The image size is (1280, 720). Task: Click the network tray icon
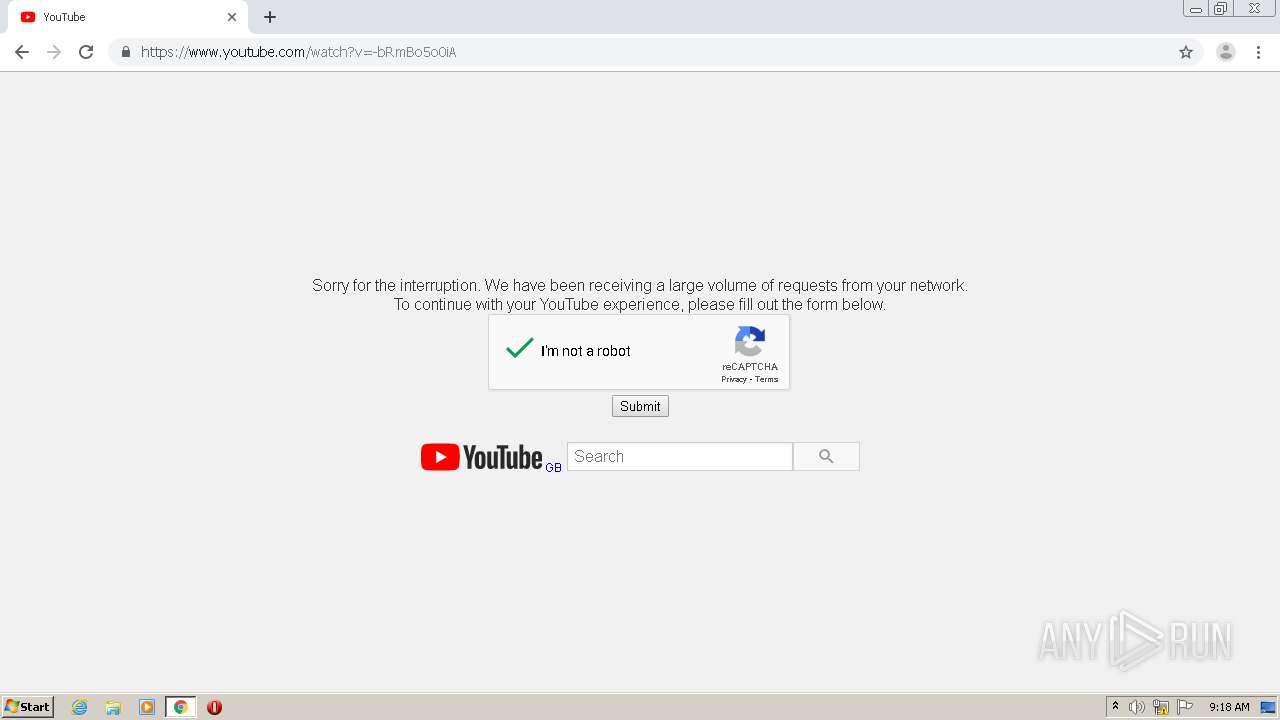[x=1161, y=707]
